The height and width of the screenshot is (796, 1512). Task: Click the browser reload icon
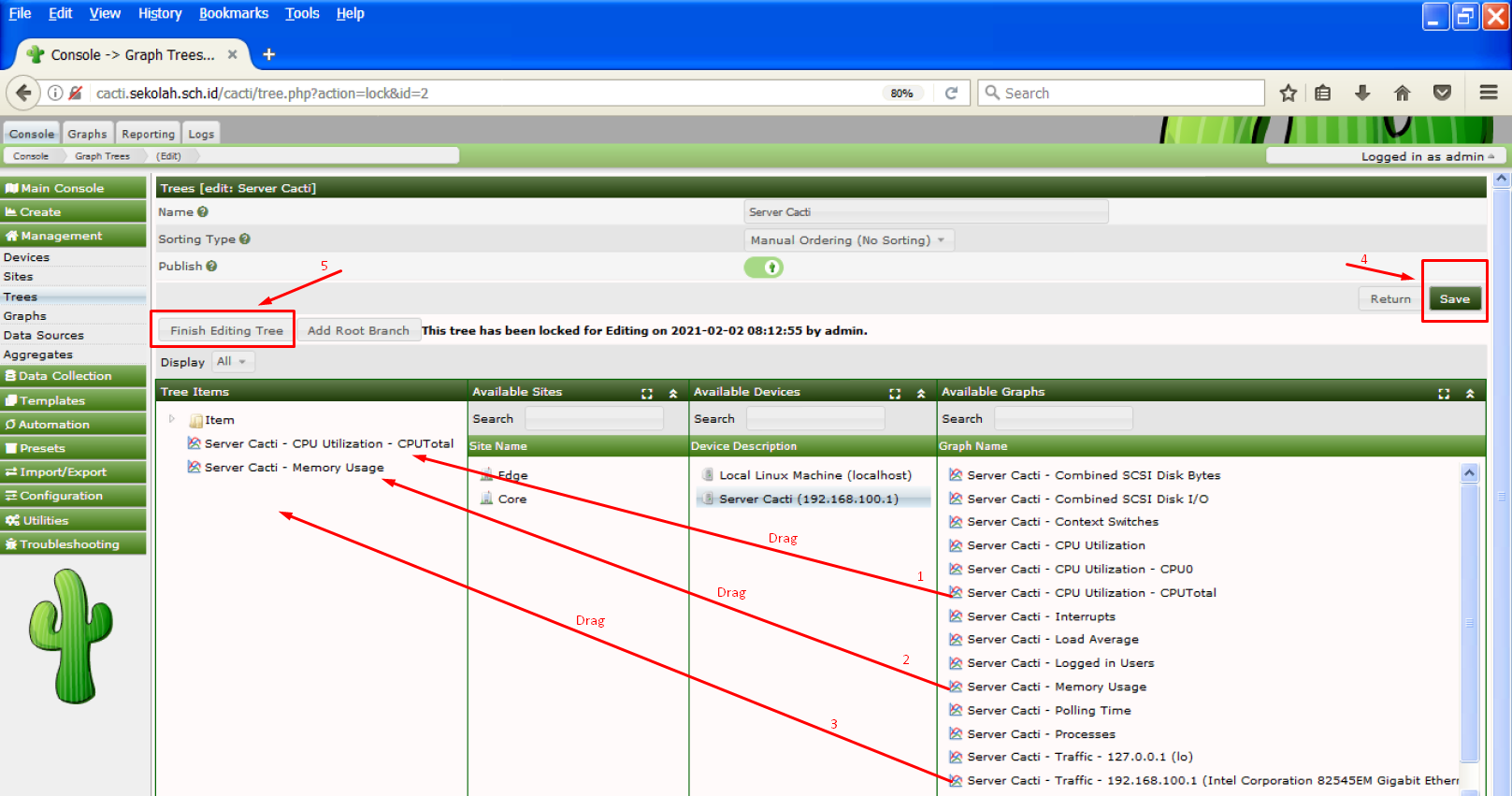(951, 94)
